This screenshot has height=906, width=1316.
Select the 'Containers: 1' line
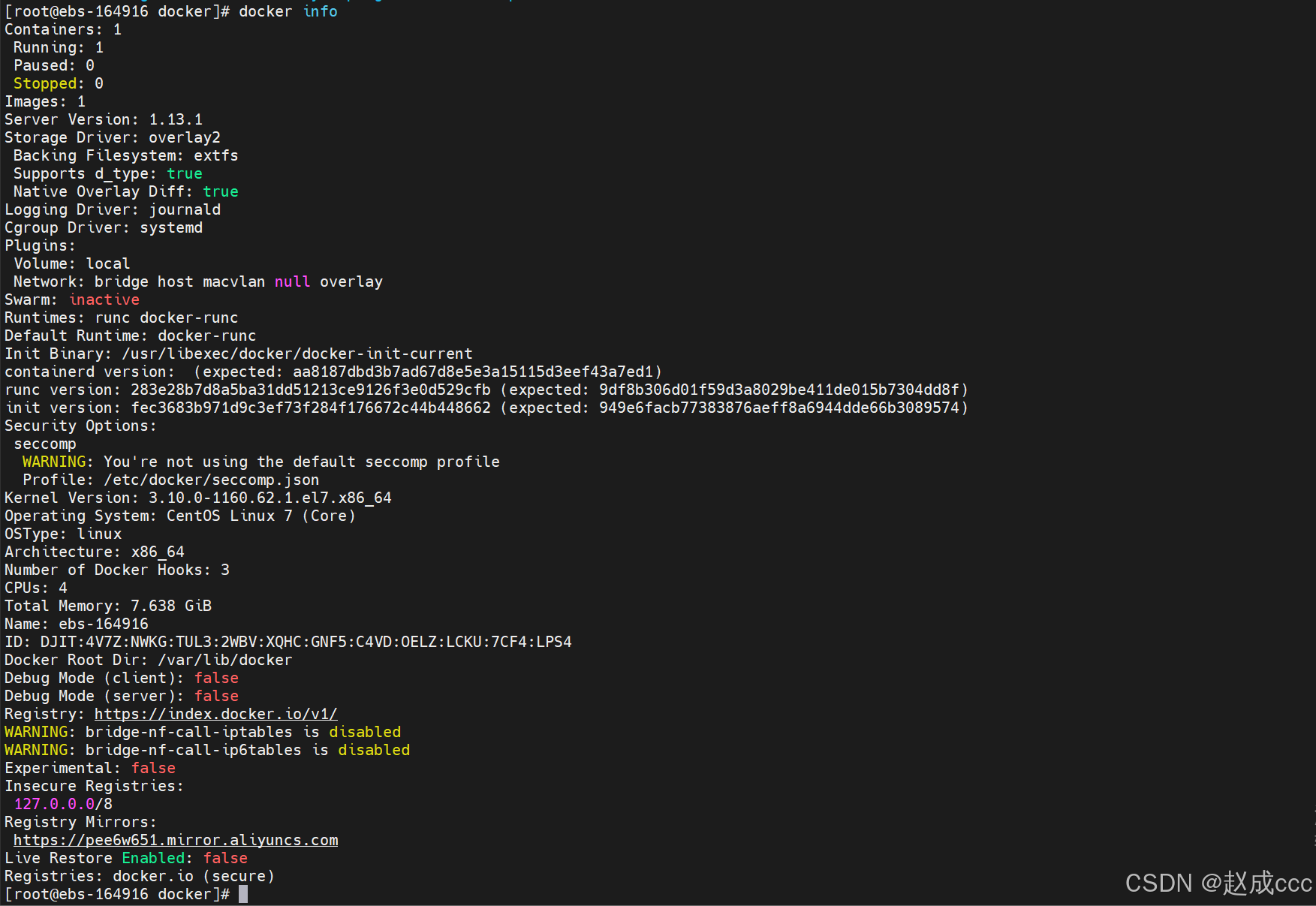click(x=63, y=29)
